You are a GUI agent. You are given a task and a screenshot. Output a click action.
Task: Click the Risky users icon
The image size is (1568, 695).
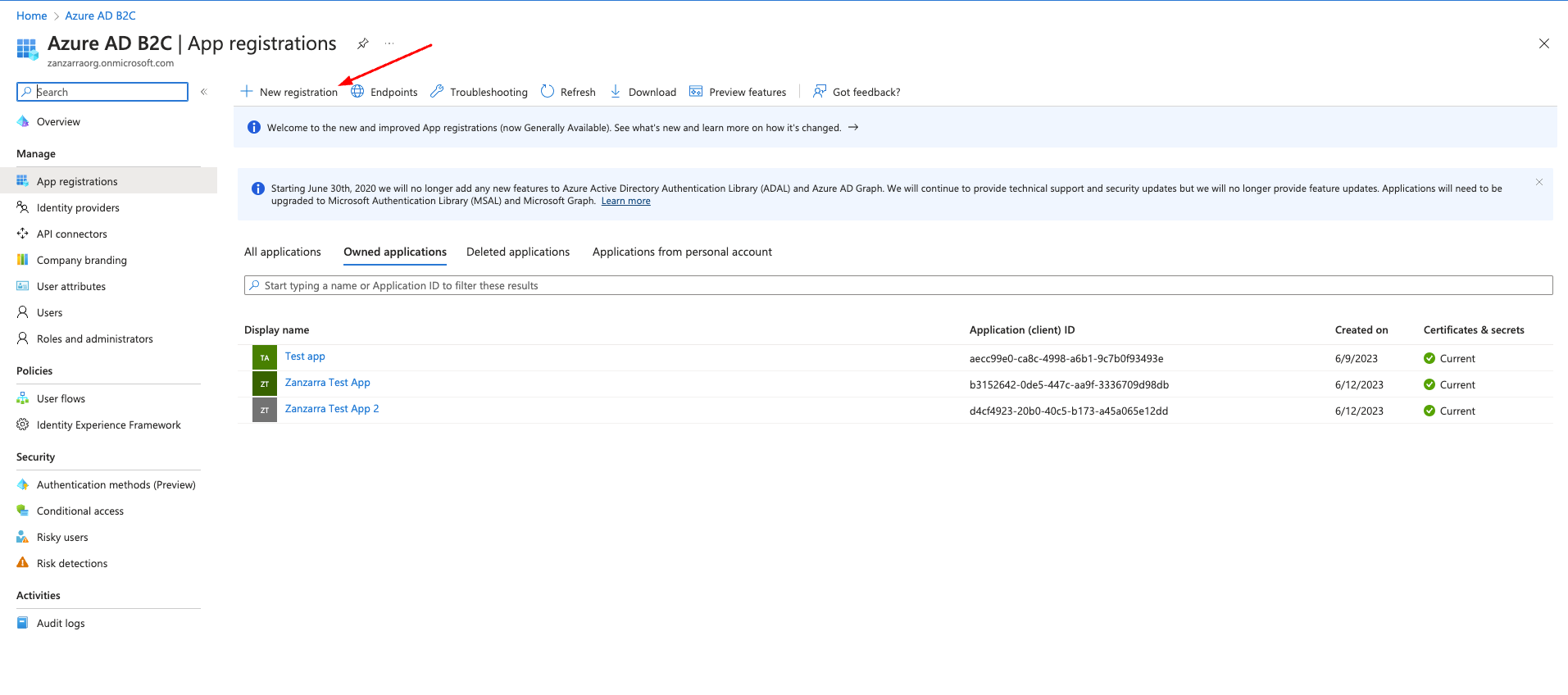pos(23,537)
